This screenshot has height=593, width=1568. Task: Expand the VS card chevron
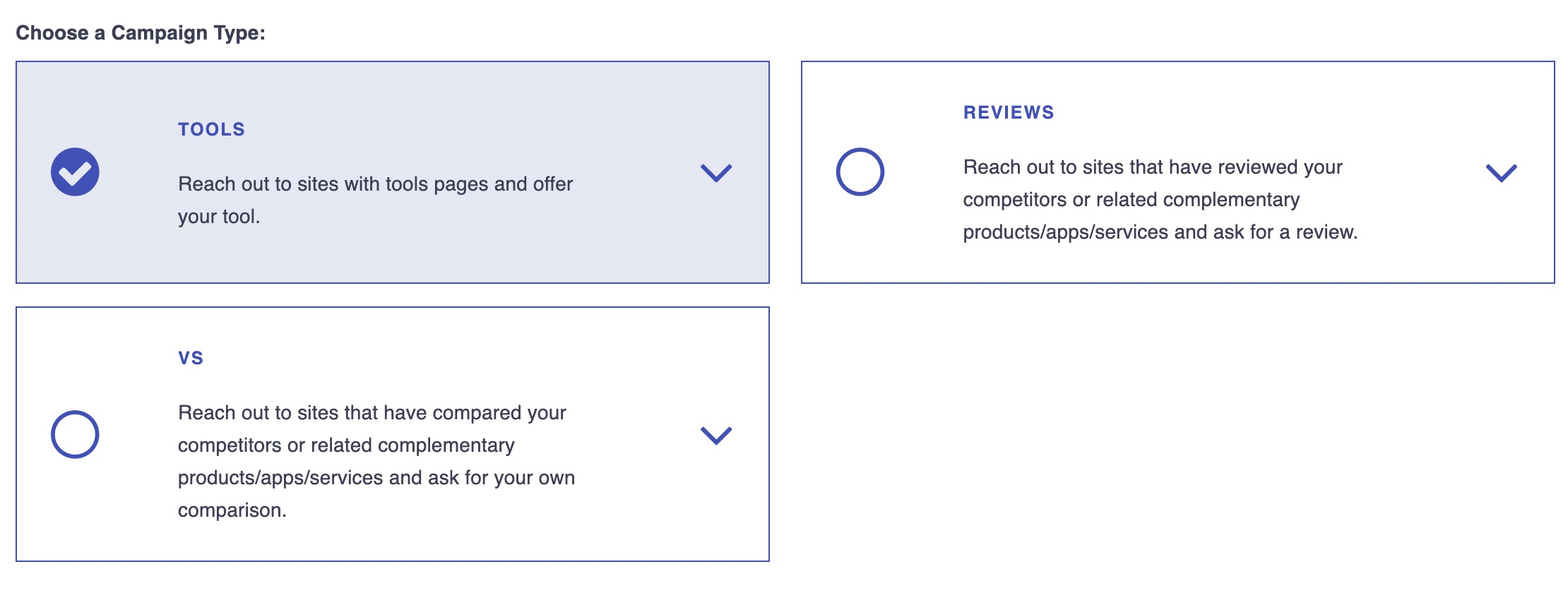click(x=716, y=436)
